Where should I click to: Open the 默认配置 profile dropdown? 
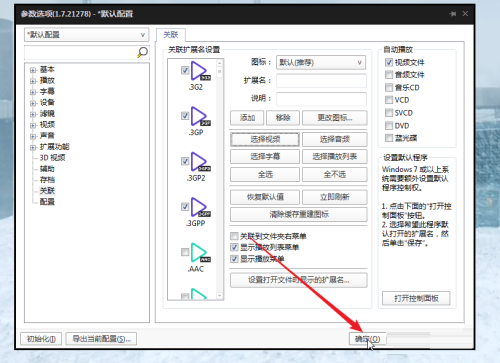(87, 35)
